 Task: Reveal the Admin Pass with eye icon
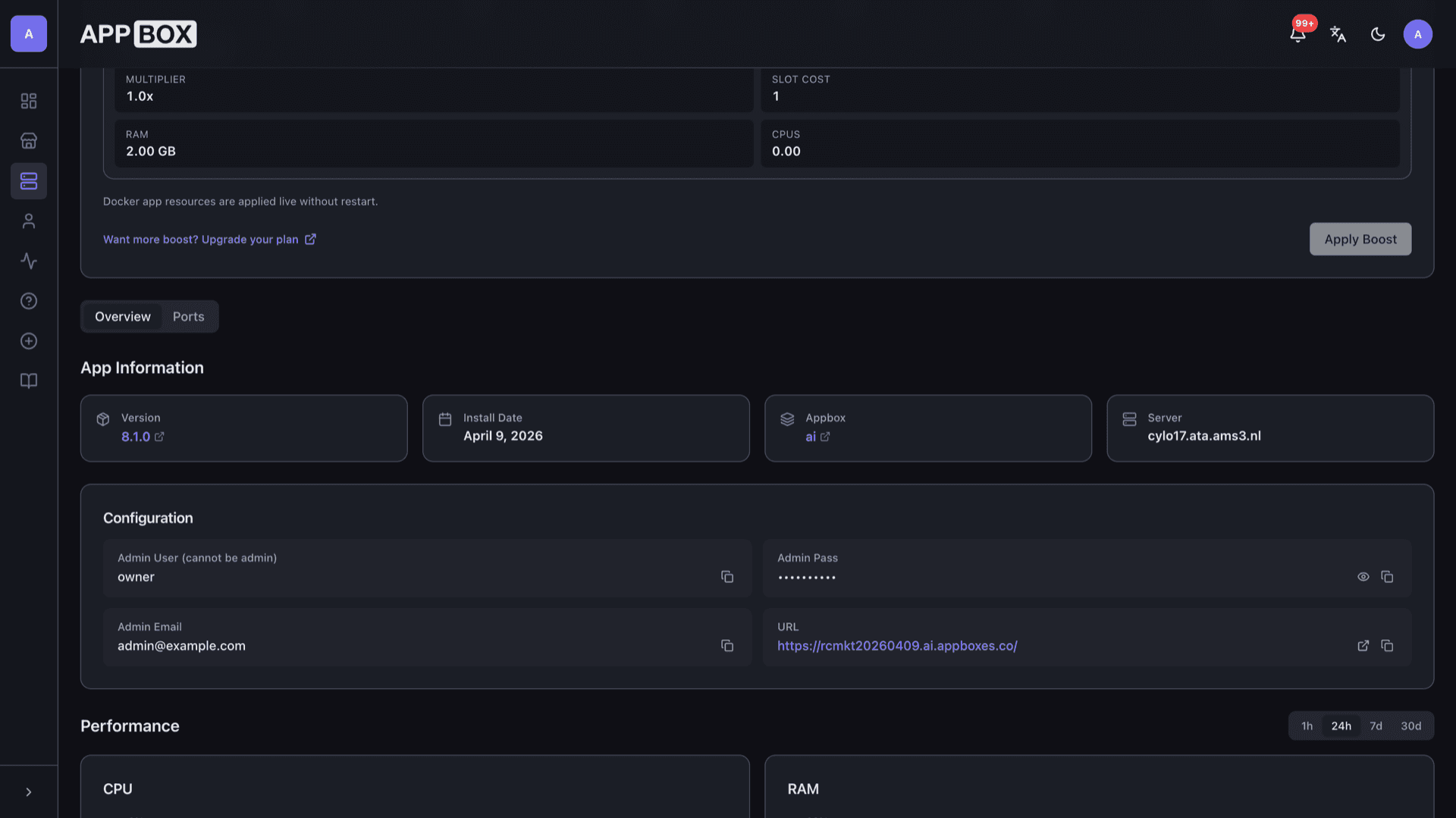pyautogui.click(x=1363, y=577)
